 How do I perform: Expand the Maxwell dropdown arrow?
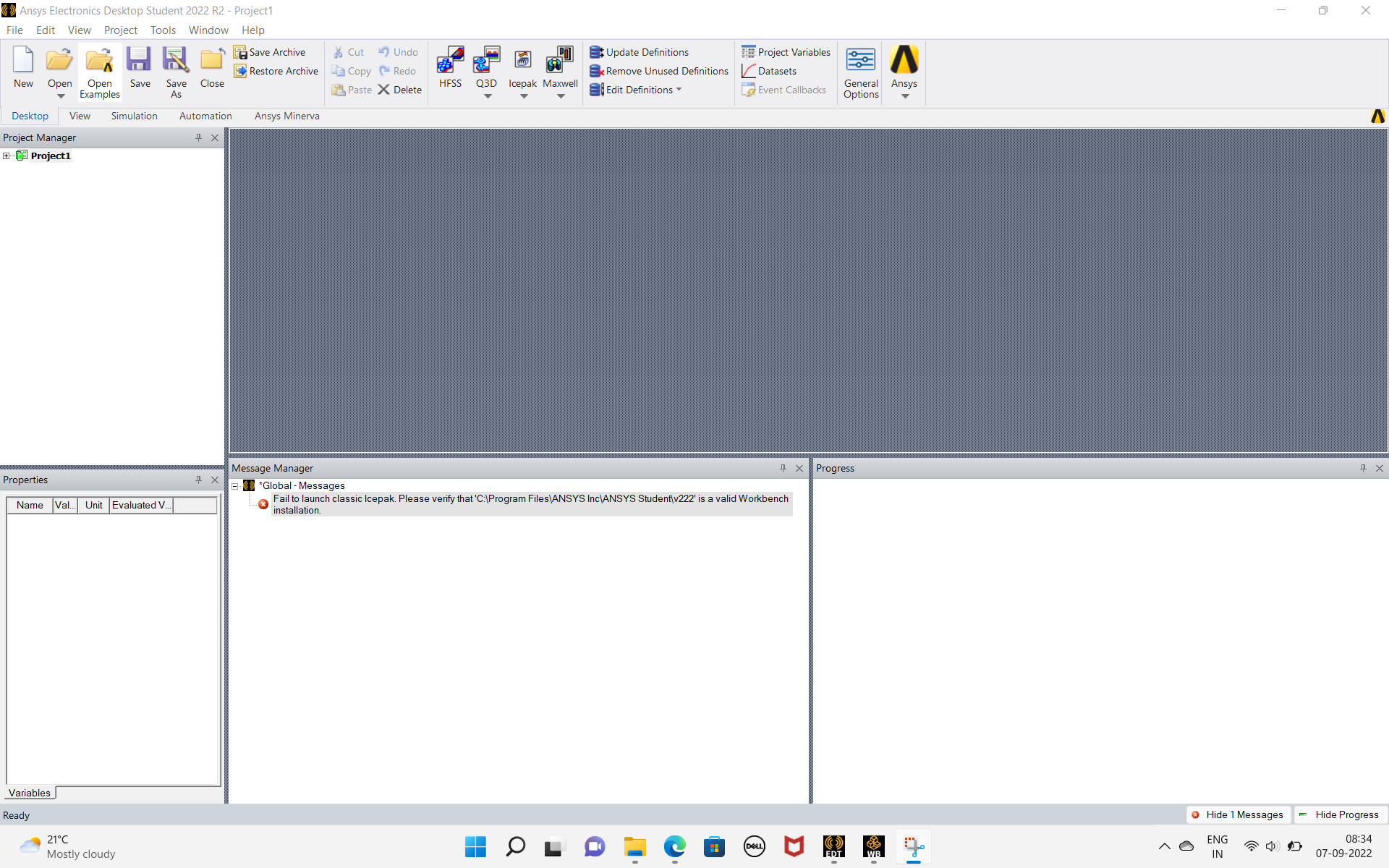[x=561, y=95]
